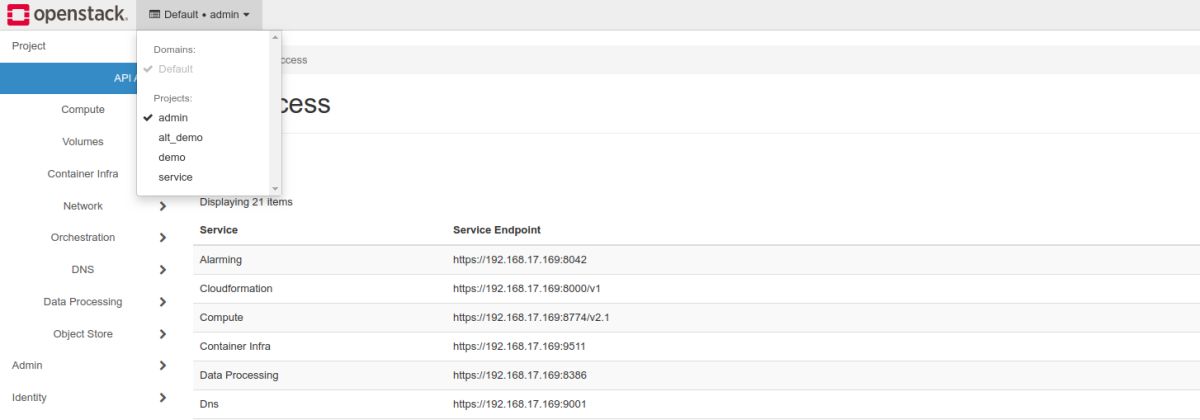The width and height of the screenshot is (1200, 420).
Task: Click endpoint https://192.168.17.169:8042
Action: pyautogui.click(x=520, y=260)
